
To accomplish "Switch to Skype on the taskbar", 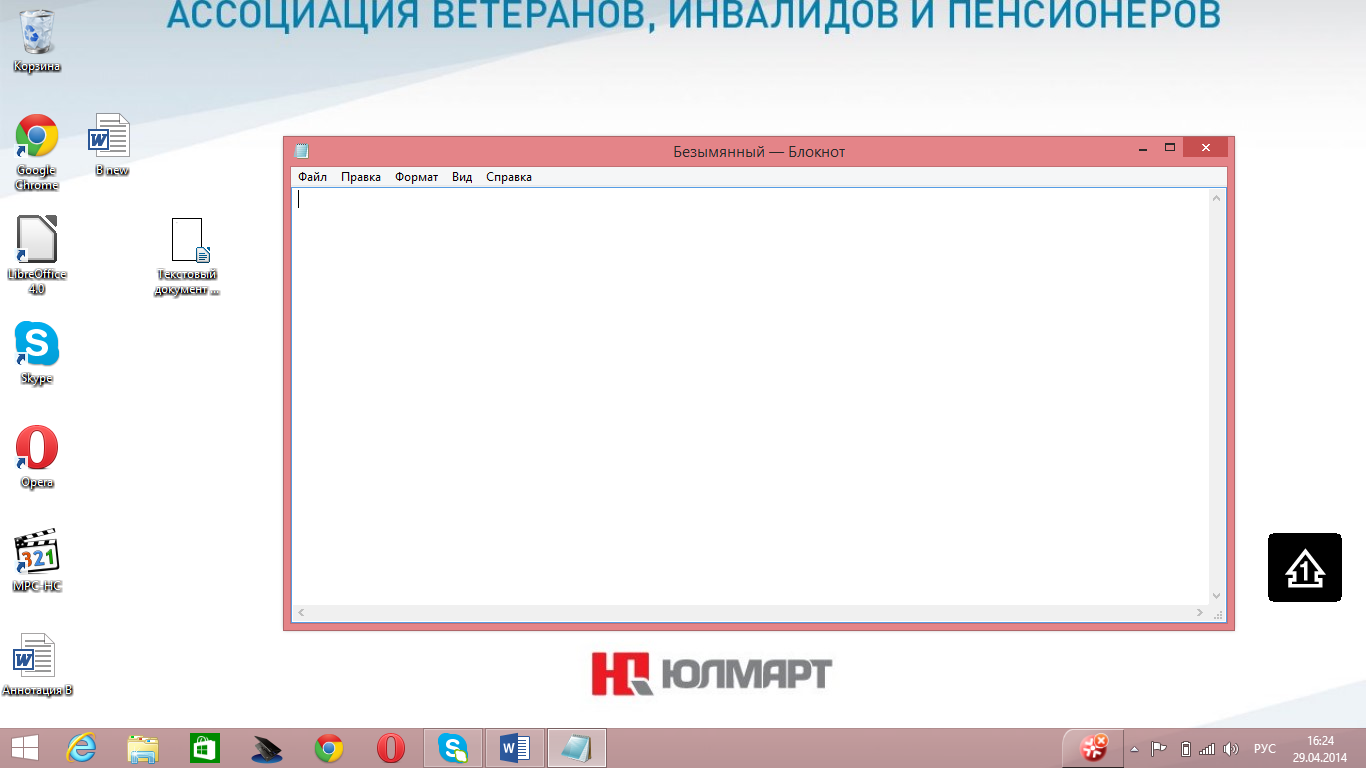I will [453, 748].
